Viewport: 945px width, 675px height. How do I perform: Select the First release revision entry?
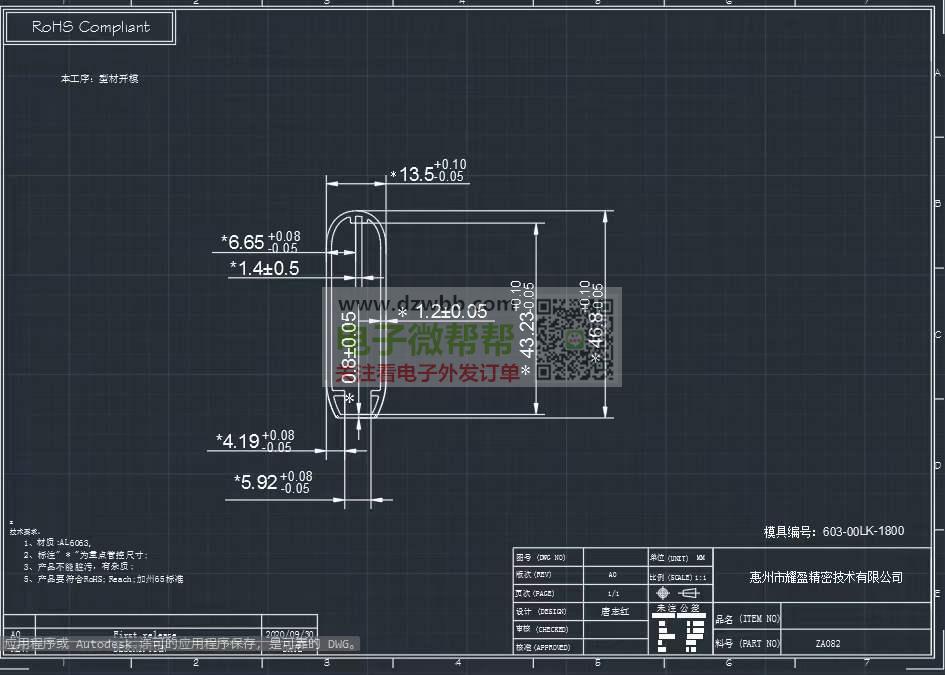pyautogui.click(x=145, y=634)
